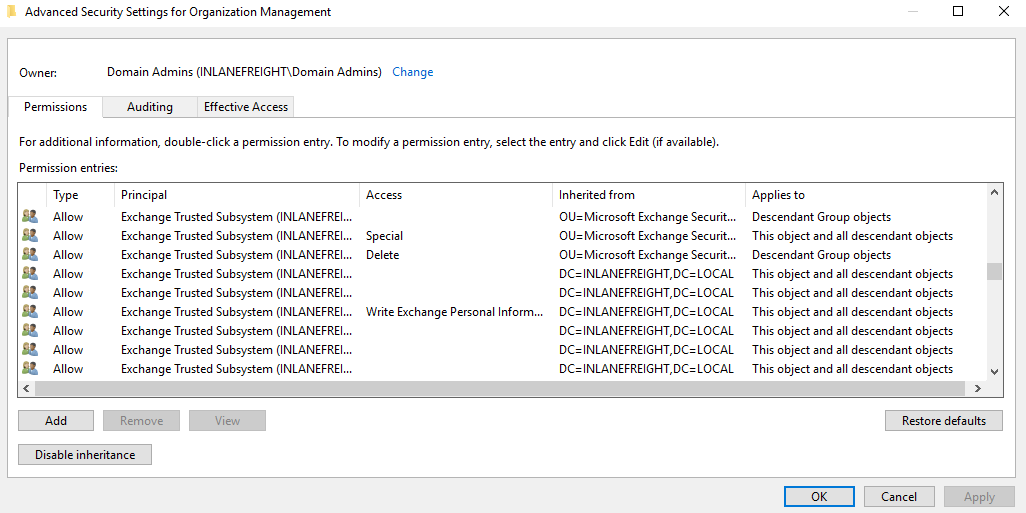Select the group icon of the Special access entry
Image resolution: width=1026 pixels, height=513 pixels.
click(30, 236)
